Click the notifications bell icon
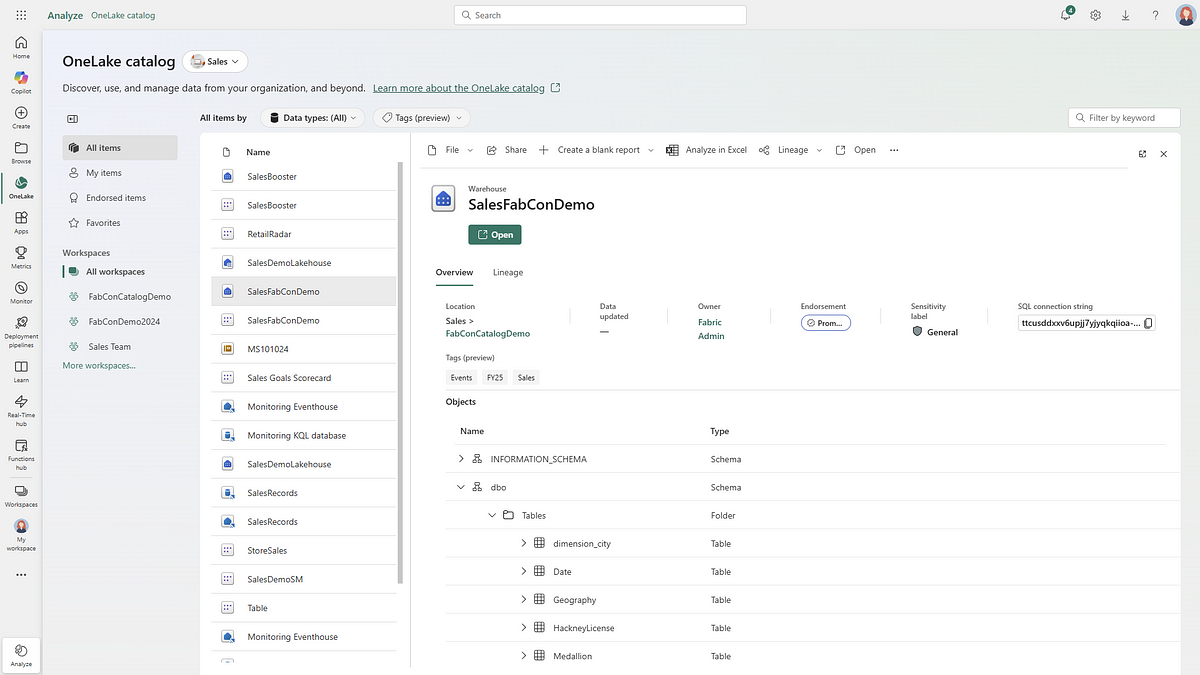Image resolution: width=1200 pixels, height=675 pixels. click(x=1066, y=15)
